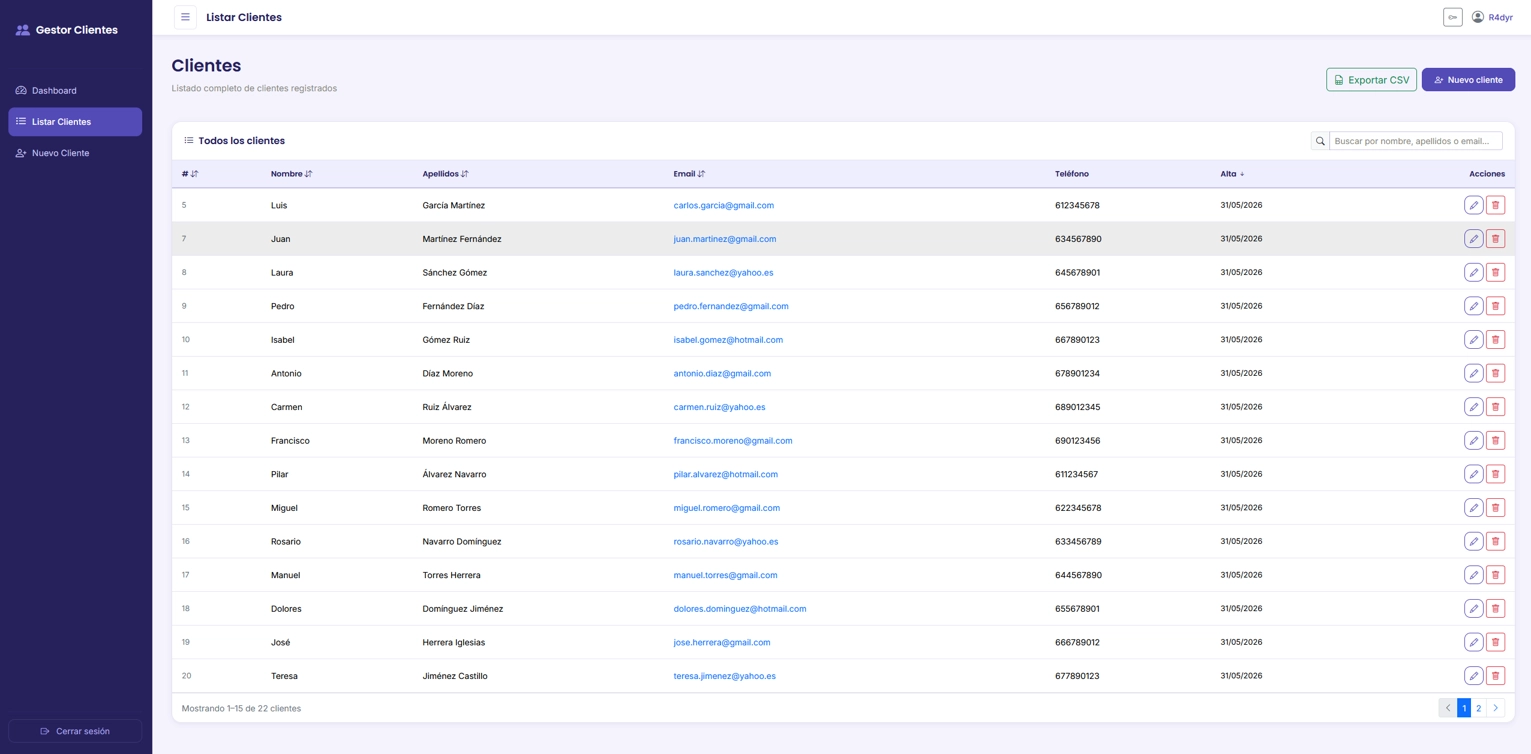
Task: Delete client Antonio Díaz Moreno
Action: pos(1496,373)
